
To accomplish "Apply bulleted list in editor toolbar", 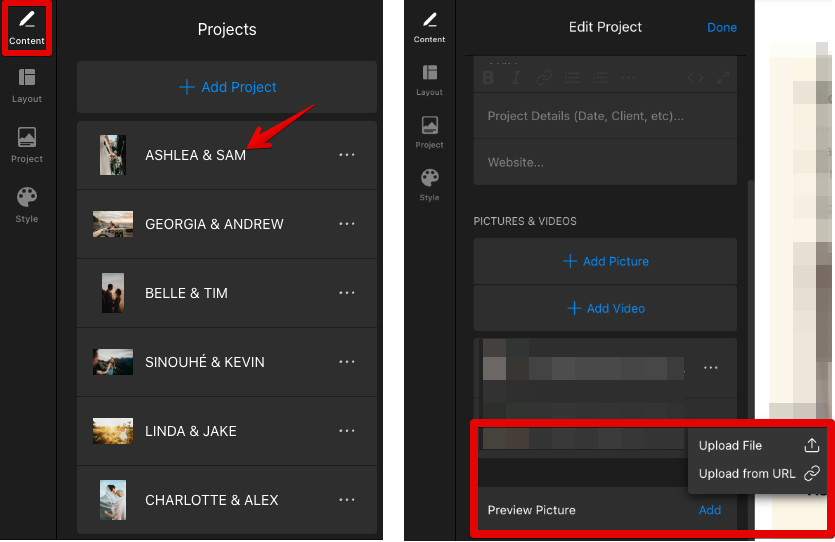I will pos(572,78).
